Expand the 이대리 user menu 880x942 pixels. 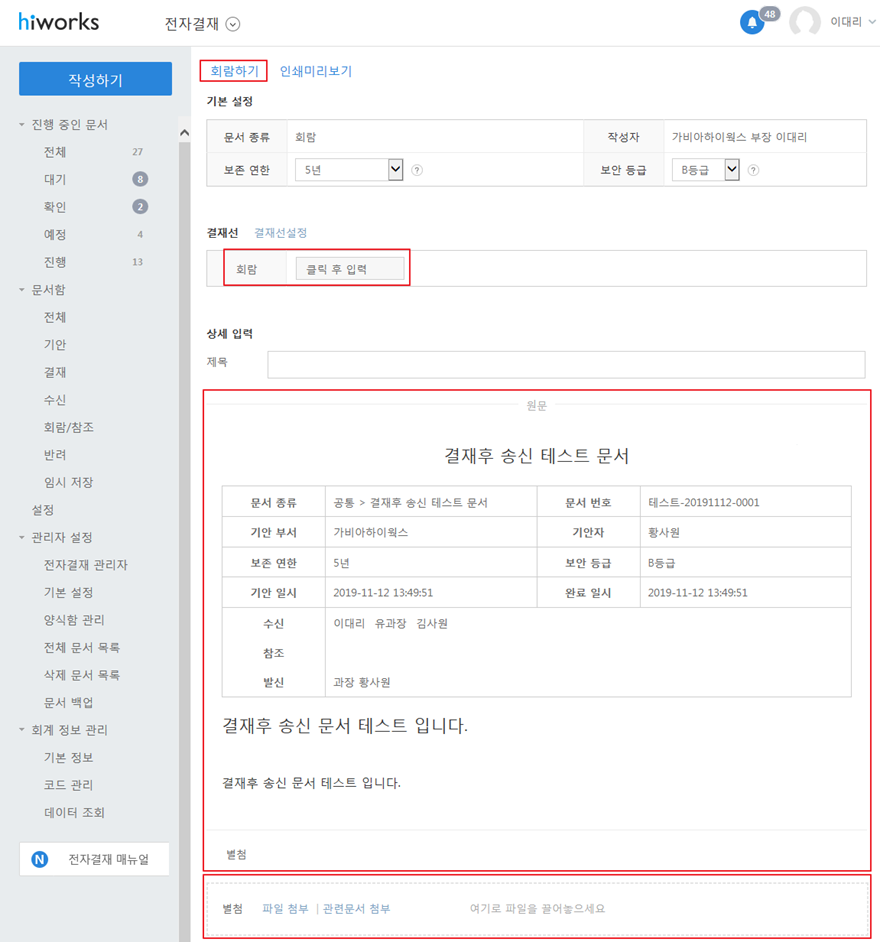point(852,22)
